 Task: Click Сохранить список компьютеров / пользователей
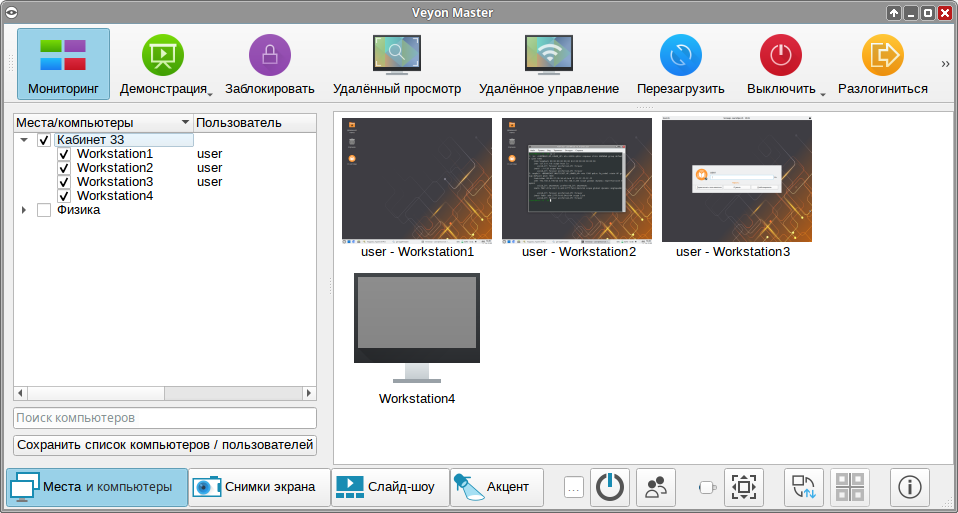pos(165,445)
